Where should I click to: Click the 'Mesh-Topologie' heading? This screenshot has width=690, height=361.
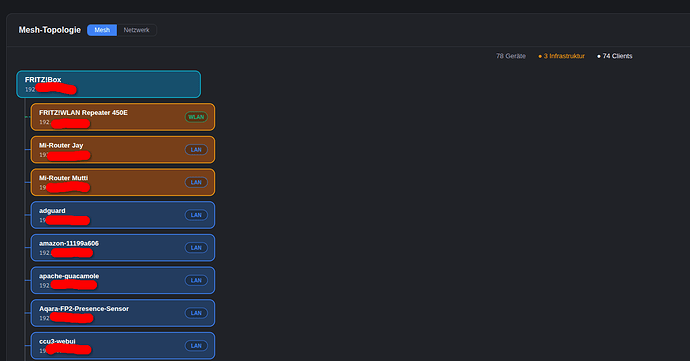(x=50, y=30)
